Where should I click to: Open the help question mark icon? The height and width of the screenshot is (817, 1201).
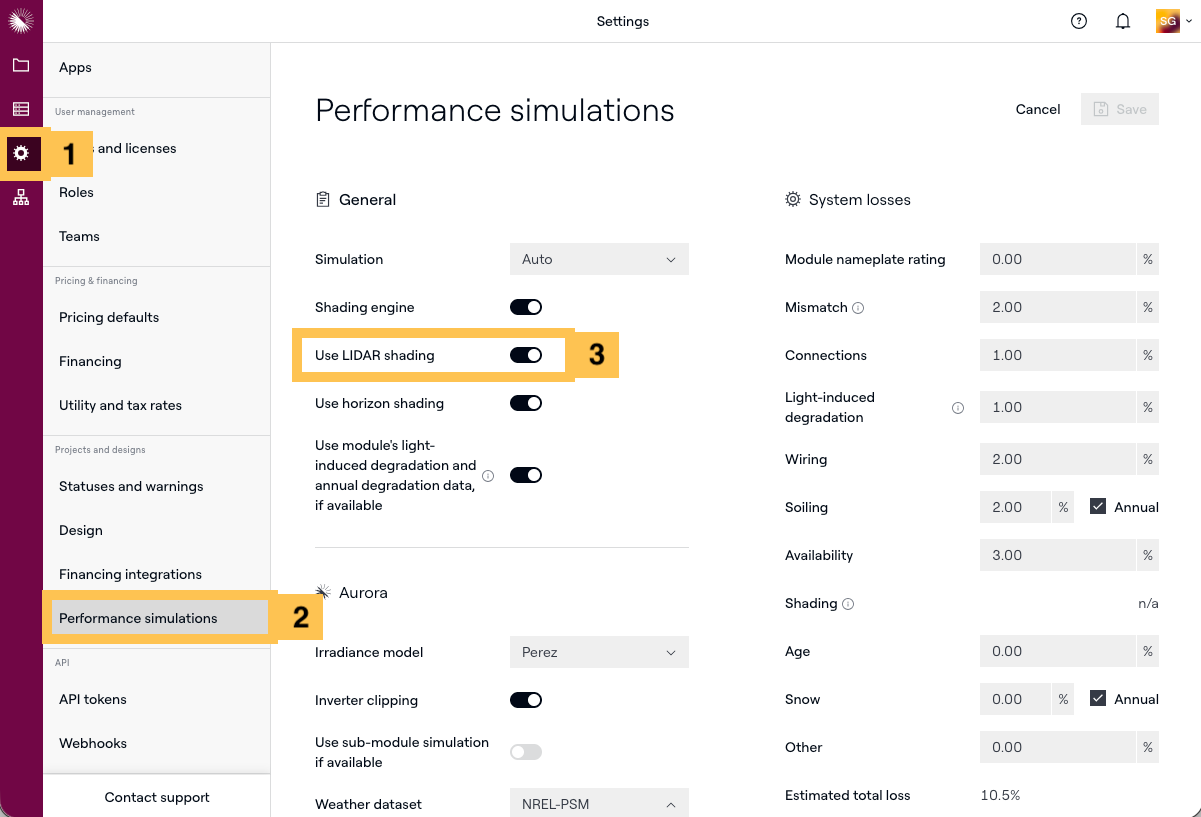click(x=1079, y=21)
